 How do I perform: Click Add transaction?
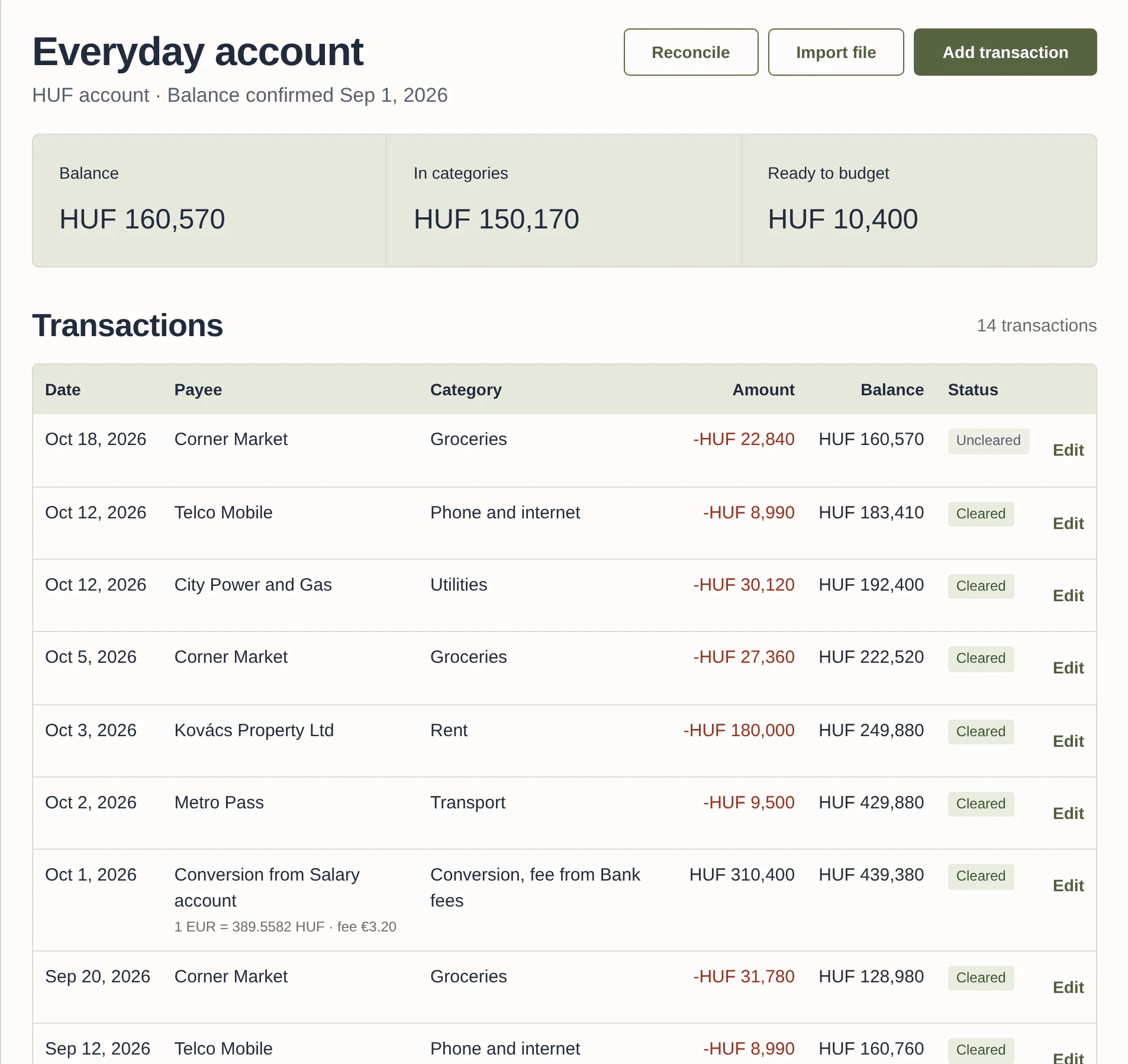point(1005,52)
